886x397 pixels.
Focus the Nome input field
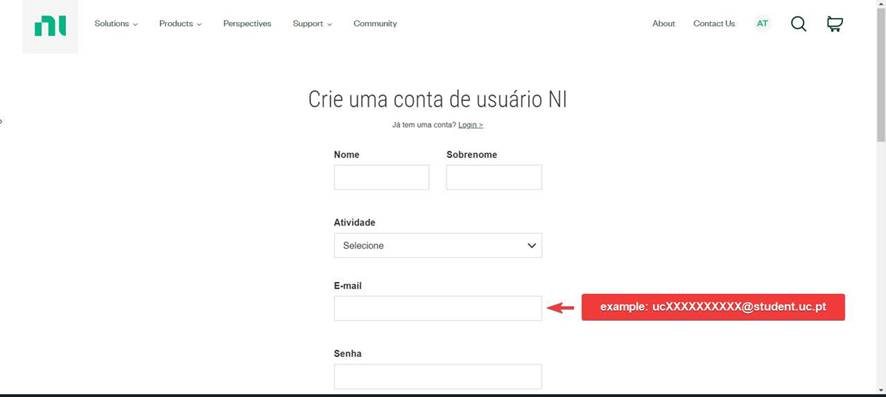click(x=381, y=177)
